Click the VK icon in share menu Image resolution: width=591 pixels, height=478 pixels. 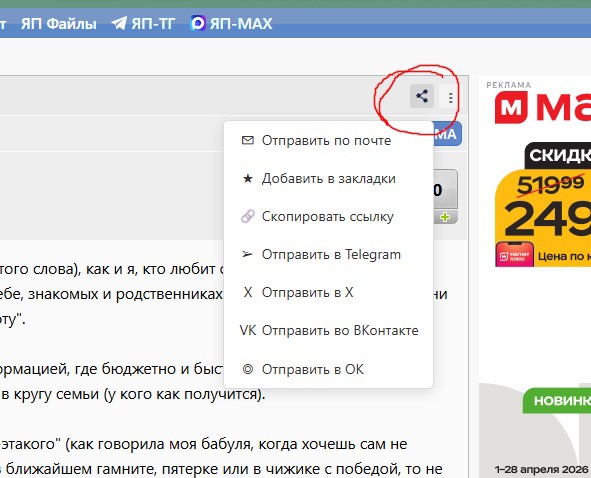(248, 330)
